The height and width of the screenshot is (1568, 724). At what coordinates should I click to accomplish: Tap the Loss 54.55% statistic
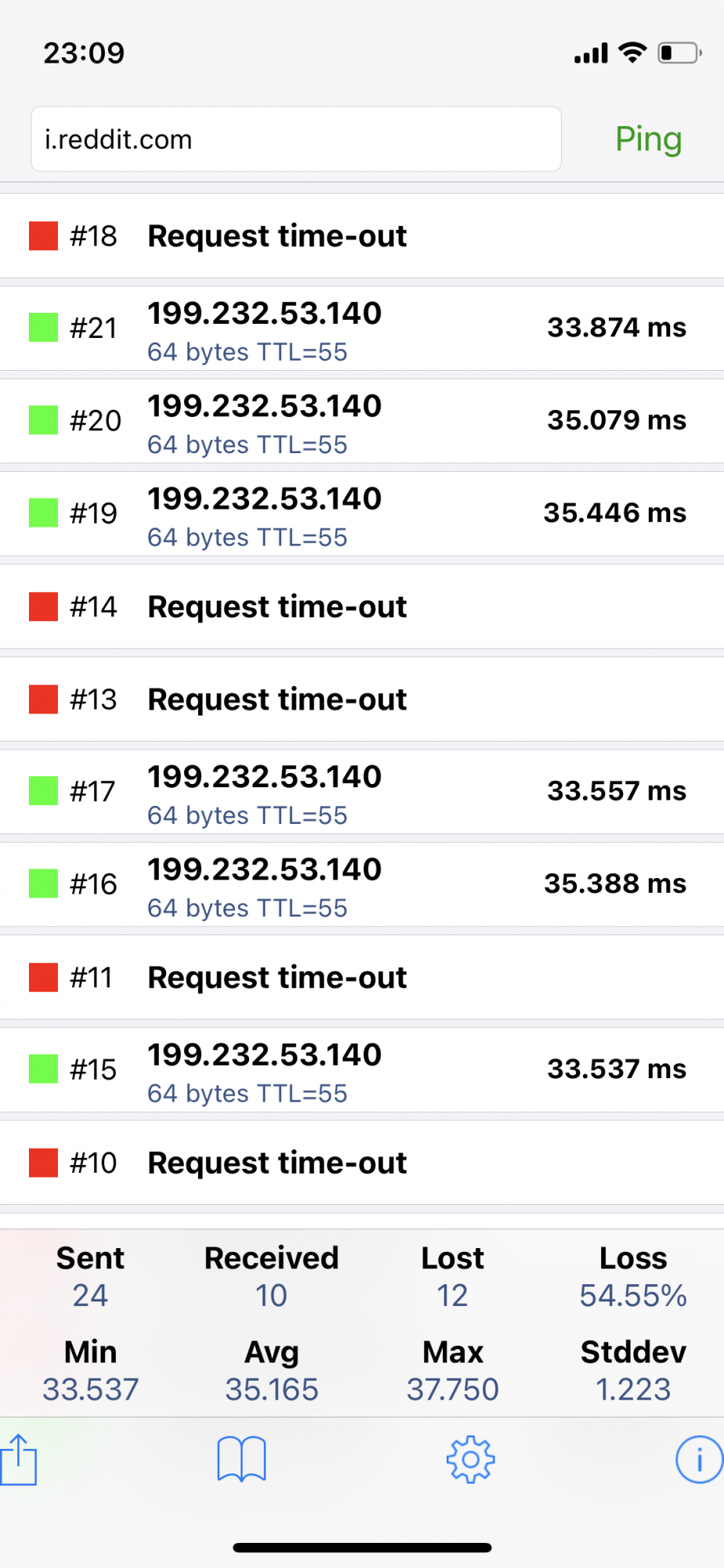[x=633, y=1276]
